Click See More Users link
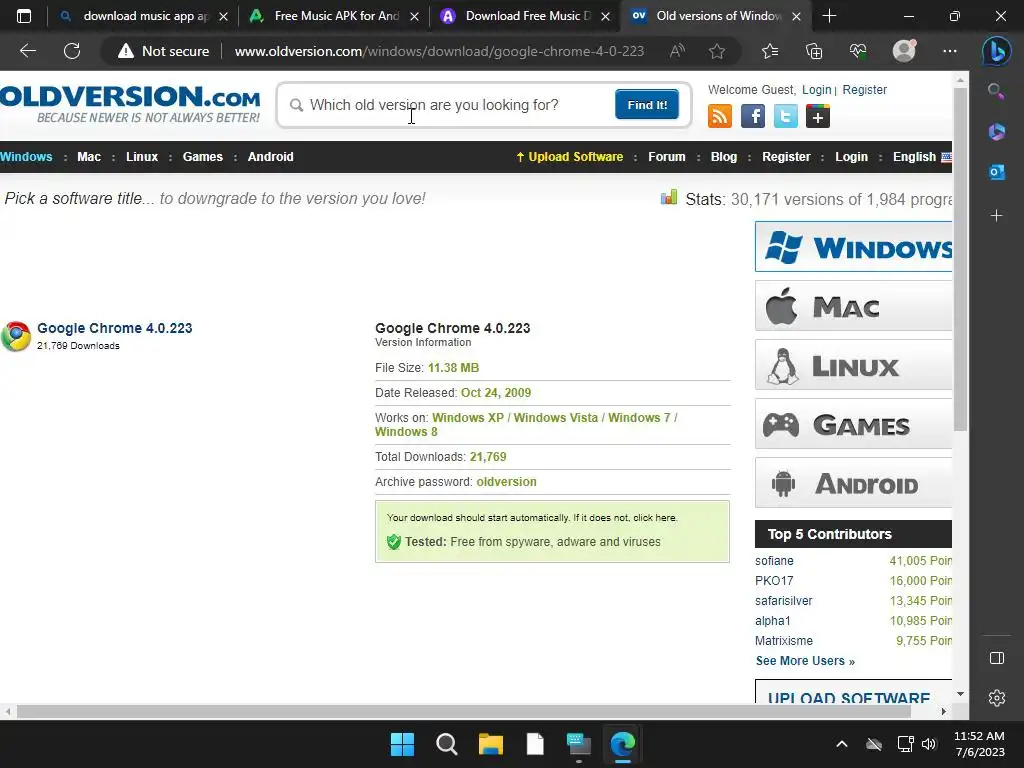This screenshot has width=1024, height=768. pos(805,661)
